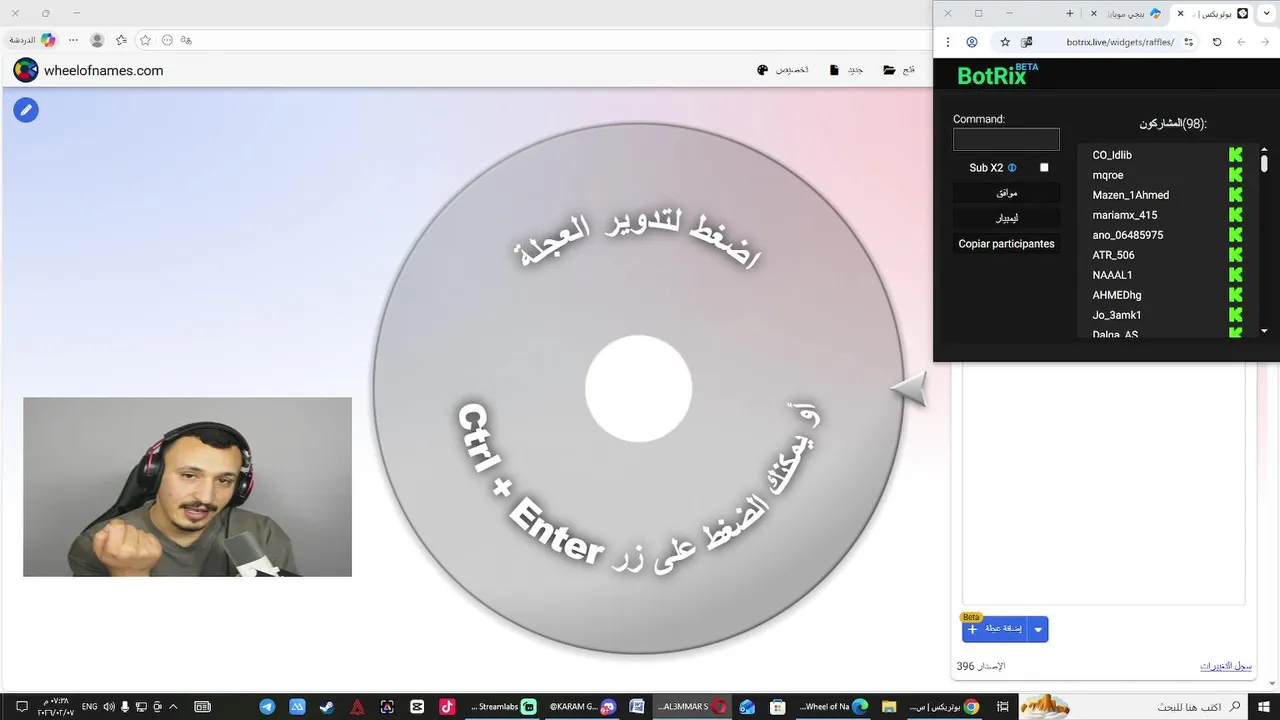Show hidden system tray icons arrow
Viewport: 1280px width, 720px height.
pyautogui.click(x=174, y=706)
